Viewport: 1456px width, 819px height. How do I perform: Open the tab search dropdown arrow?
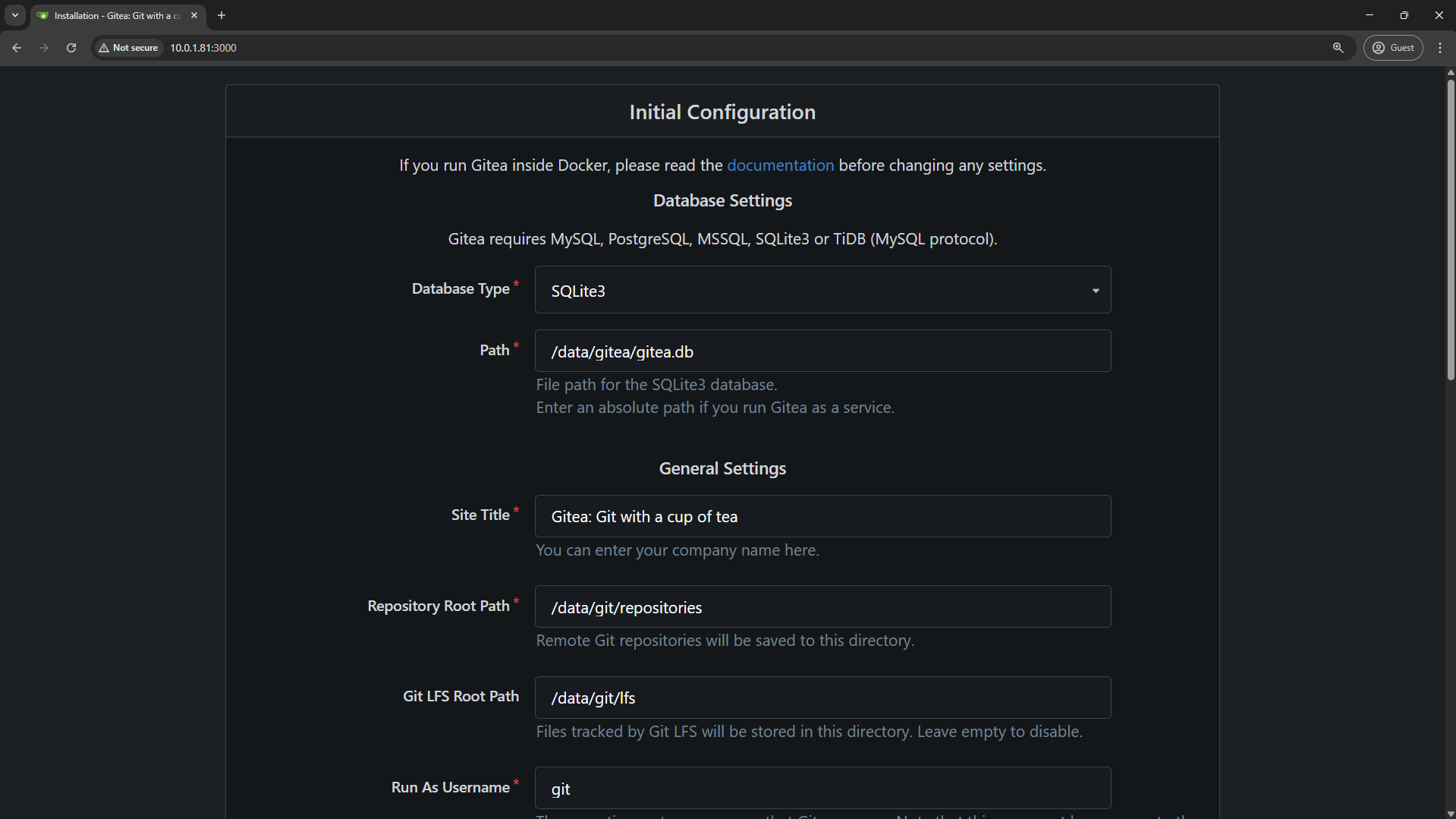pos(15,15)
